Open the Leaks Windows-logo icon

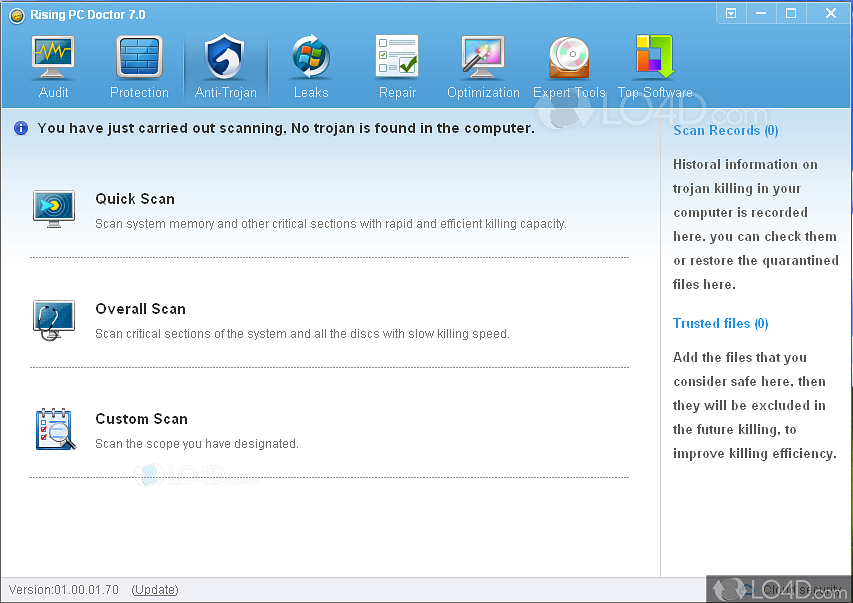click(x=311, y=56)
